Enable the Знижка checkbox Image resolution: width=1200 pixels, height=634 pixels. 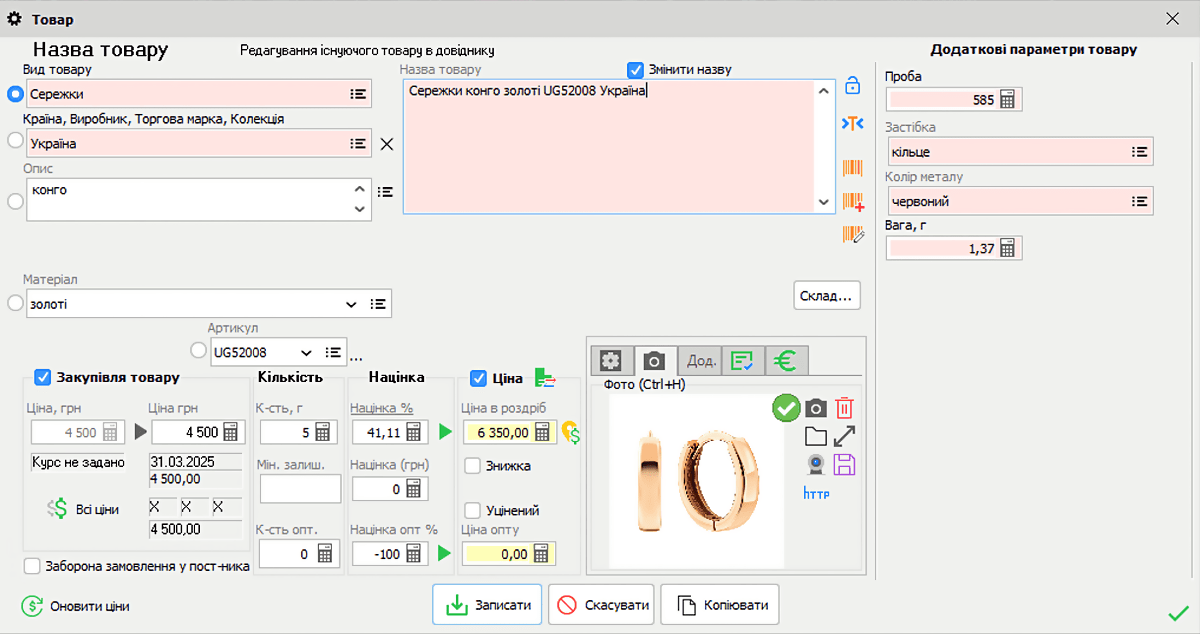coord(472,467)
